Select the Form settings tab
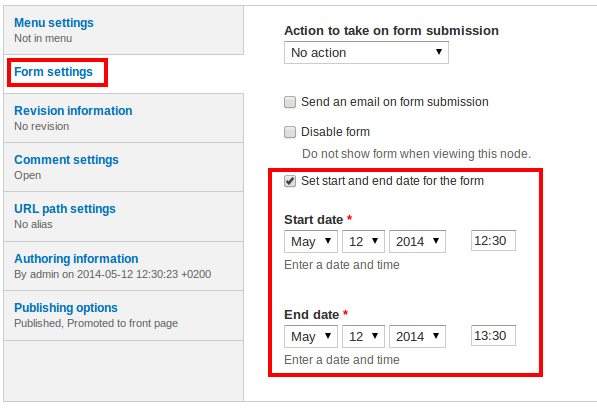 point(53,72)
